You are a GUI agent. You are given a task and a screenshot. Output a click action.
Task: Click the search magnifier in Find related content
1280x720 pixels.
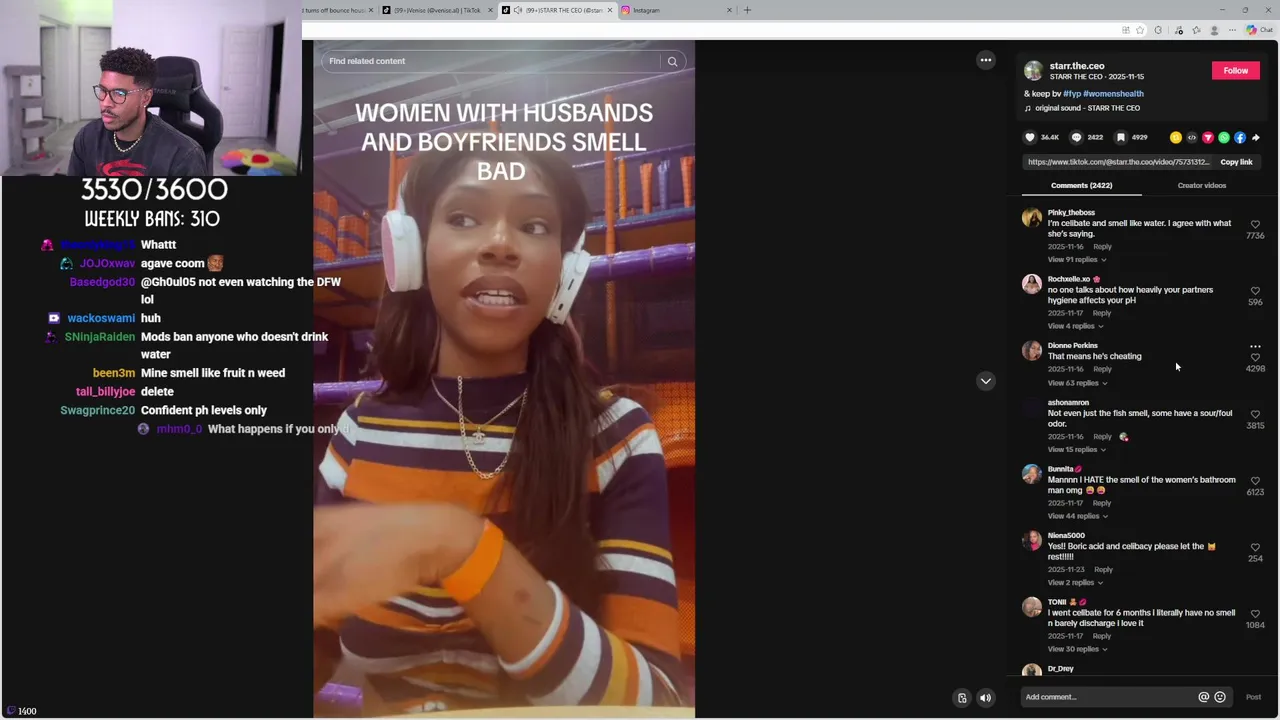(x=672, y=61)
